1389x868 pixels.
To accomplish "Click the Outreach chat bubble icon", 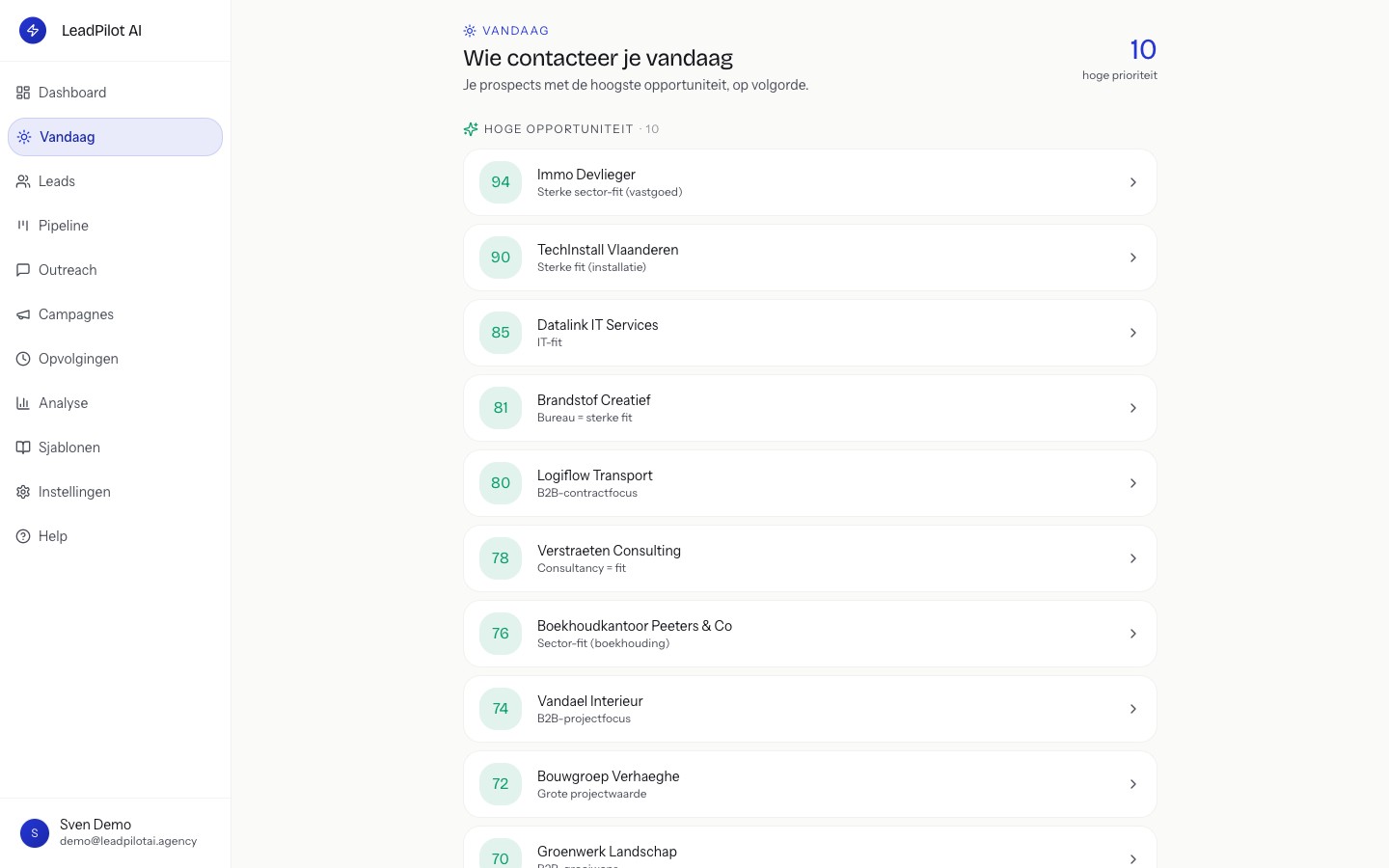I will point(23,270).
